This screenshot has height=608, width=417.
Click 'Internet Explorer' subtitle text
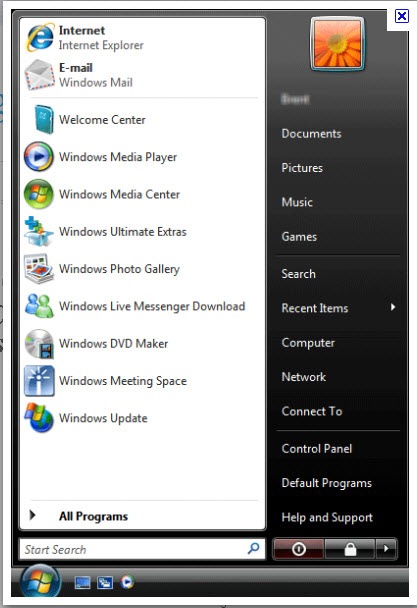click(x=101, y=45)
